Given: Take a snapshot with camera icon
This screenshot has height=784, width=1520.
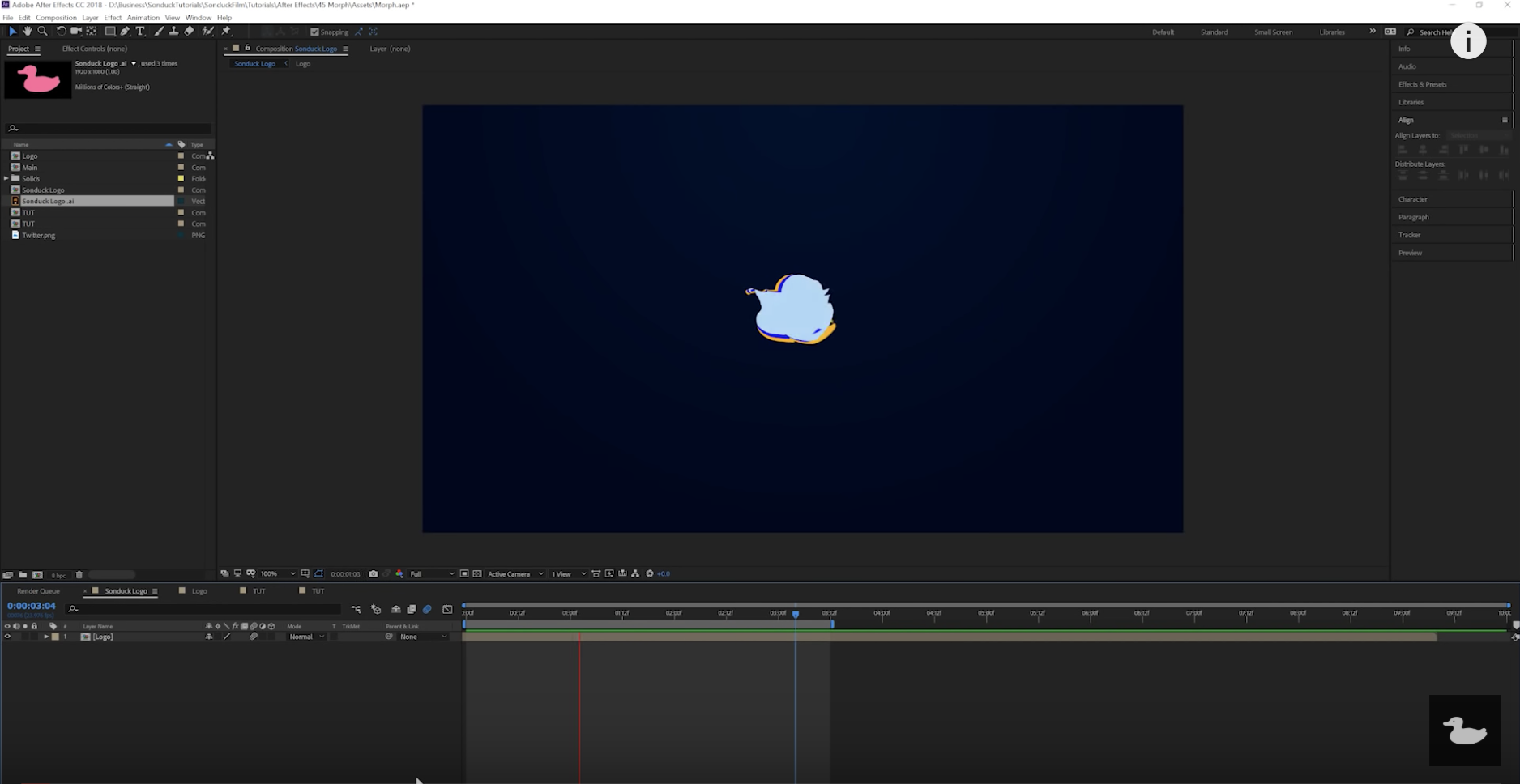Looking at the screenshot, I should (x=373, y=573).
